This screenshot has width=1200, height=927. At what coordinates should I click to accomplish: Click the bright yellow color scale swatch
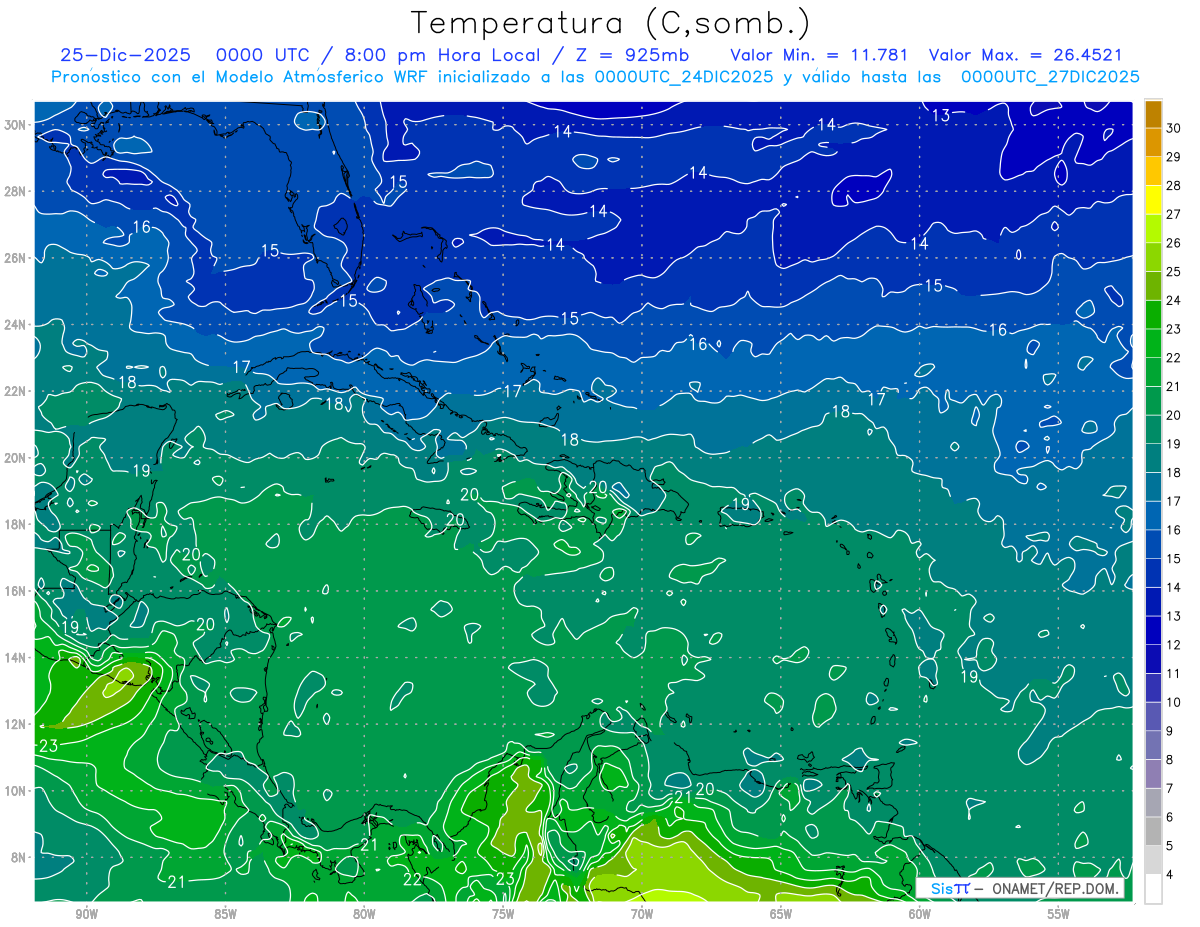(x=1153, y=199)
